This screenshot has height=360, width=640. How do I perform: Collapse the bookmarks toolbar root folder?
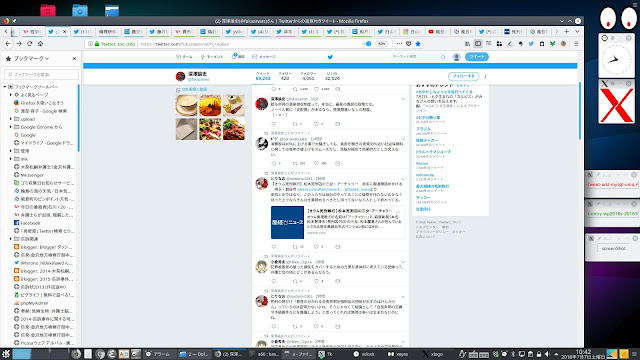[x=5, y=87]
